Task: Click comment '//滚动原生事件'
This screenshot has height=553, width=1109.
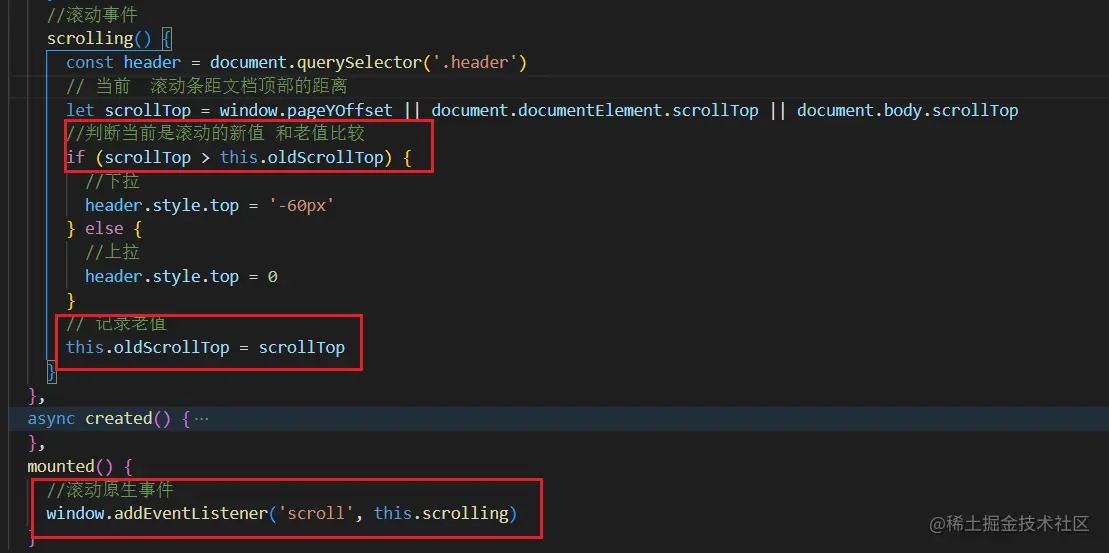Action: click(110, 489)
